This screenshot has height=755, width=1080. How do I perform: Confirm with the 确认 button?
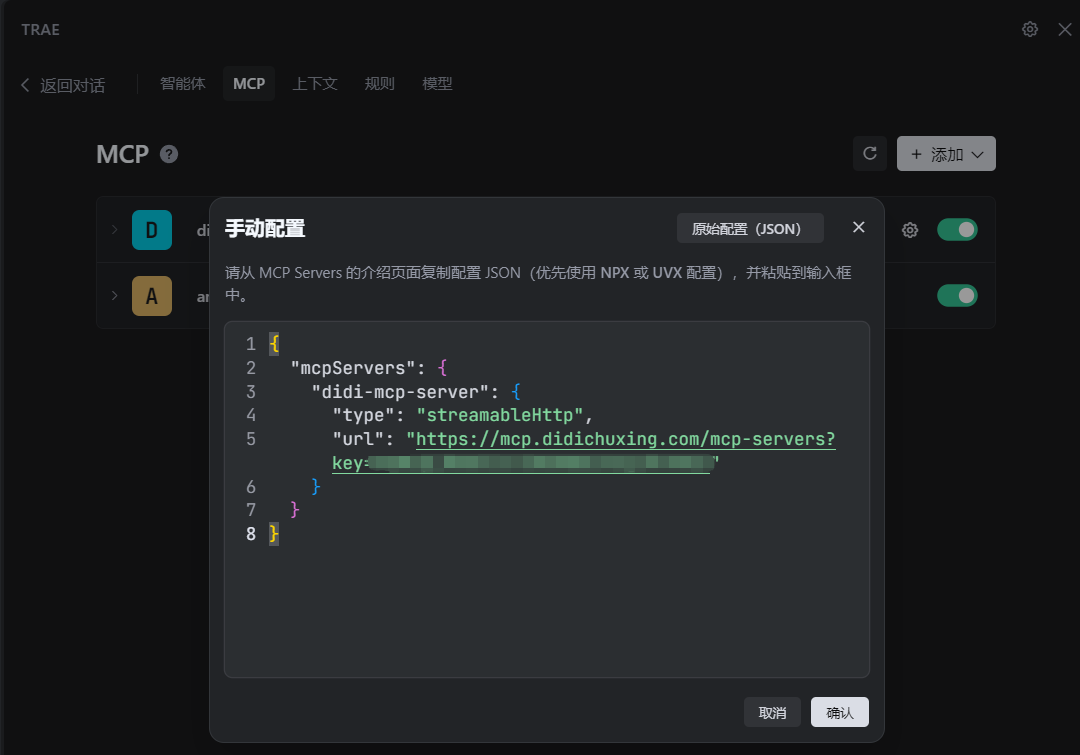[840, 712]
